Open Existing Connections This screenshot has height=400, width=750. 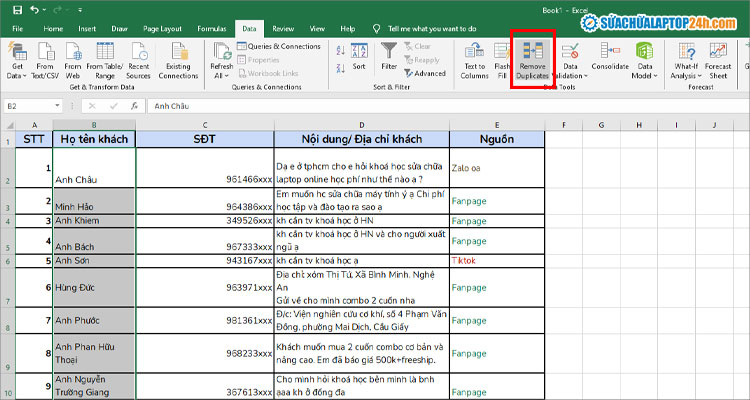point(178,61)
